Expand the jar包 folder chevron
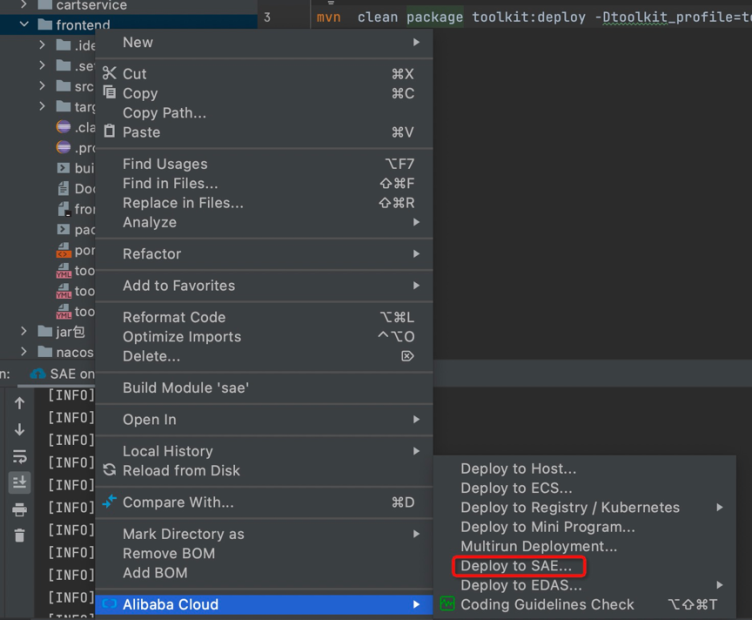The height and width of the screenshot is (620, 752). click(24, 331)
